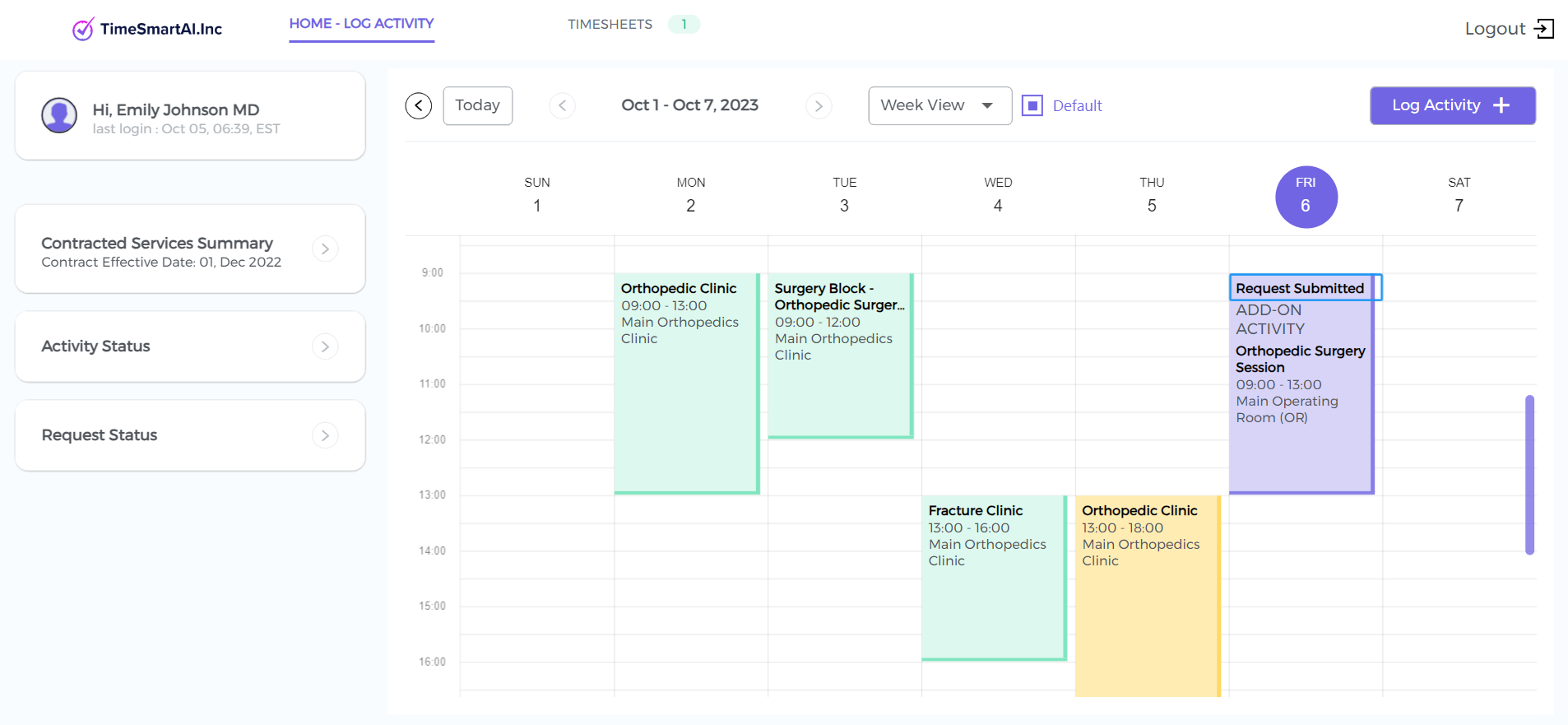Select Friday 6 highlighted day circle
Screen dimensions: 1568x725
(1306, 198)
